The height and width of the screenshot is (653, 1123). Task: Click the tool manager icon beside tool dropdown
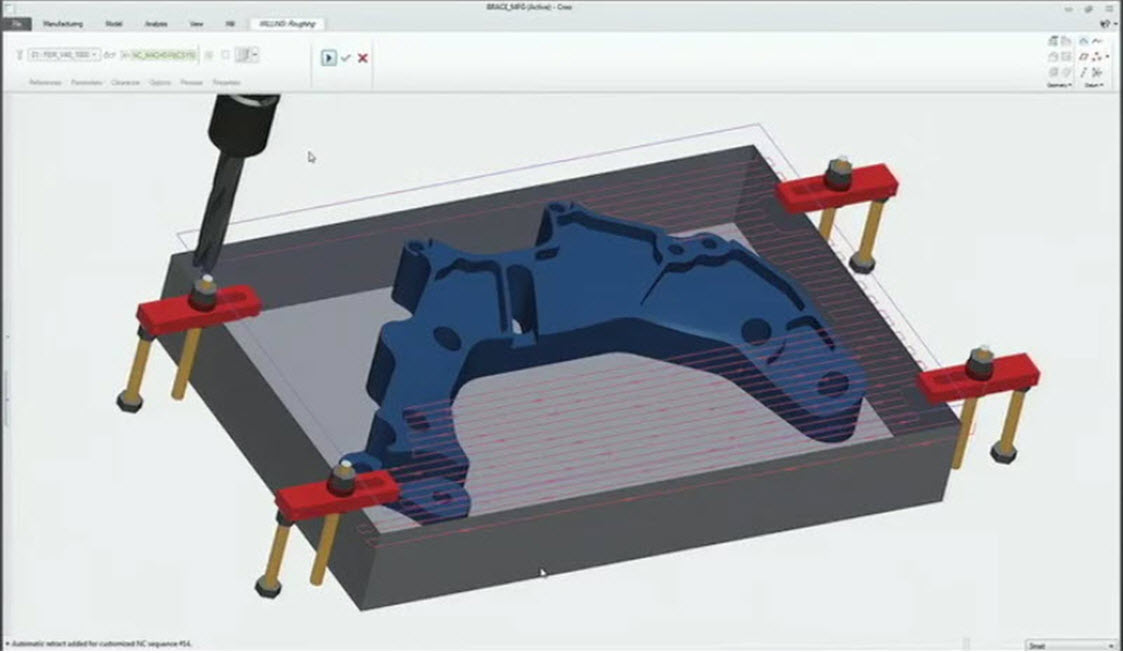pos(19,54)
